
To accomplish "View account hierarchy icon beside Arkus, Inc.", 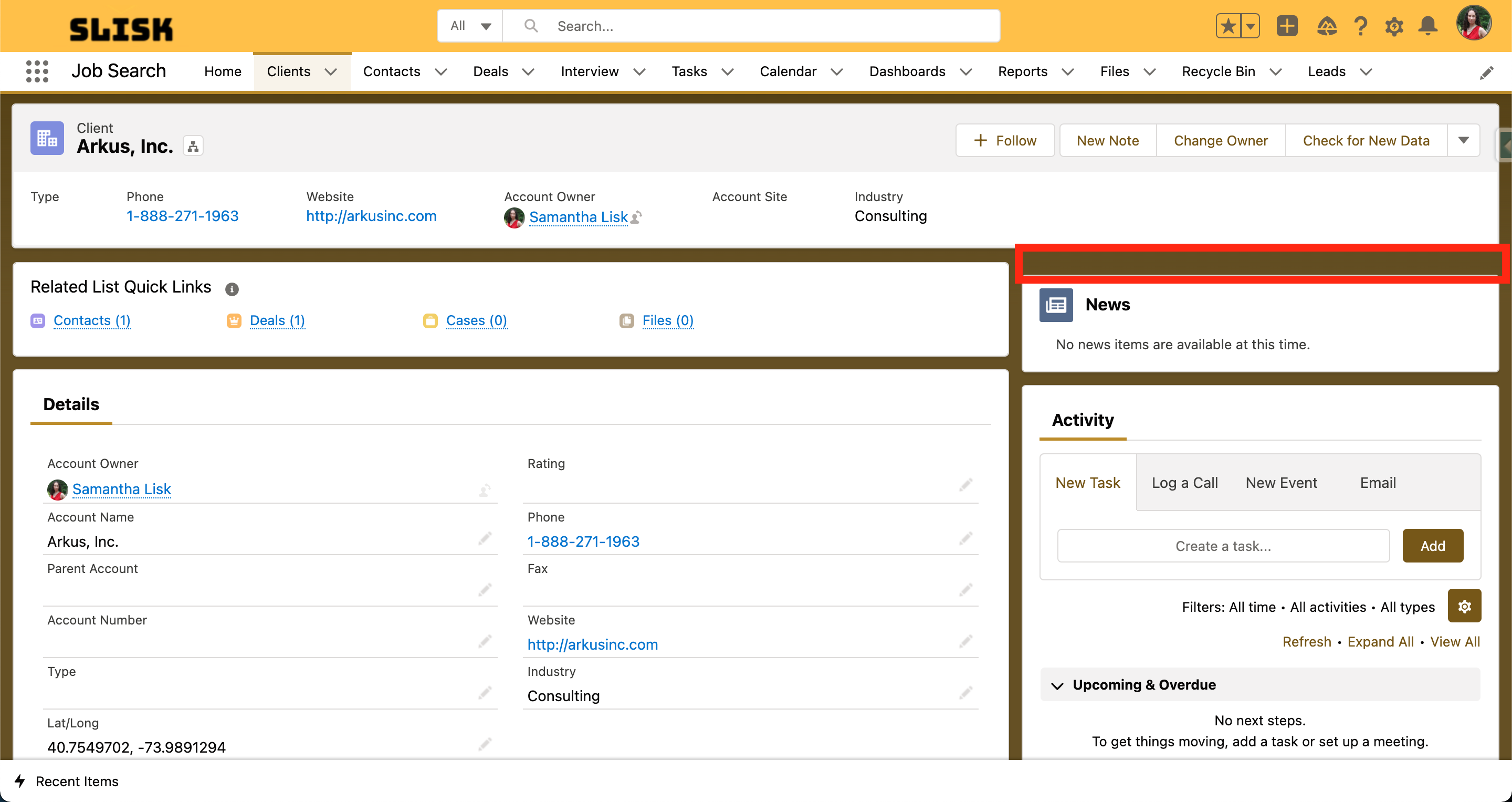I will tap(193, 145).
